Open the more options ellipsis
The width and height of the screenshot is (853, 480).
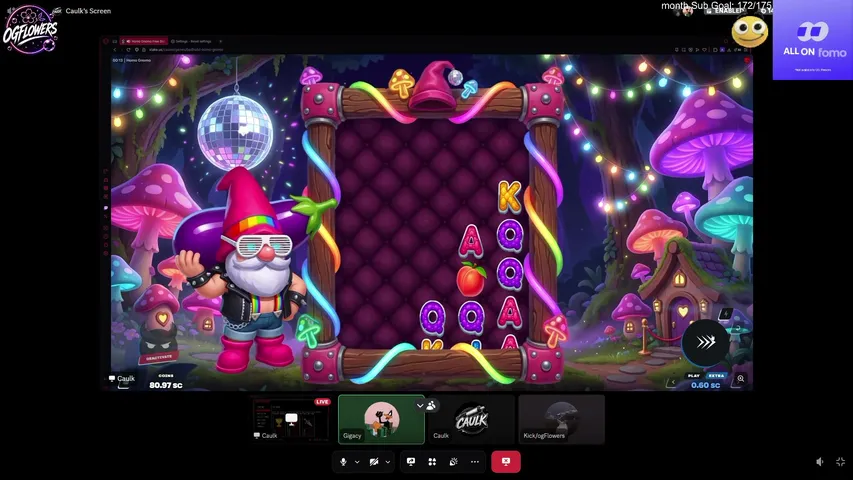pyautogui.click(x=474, y=461)
